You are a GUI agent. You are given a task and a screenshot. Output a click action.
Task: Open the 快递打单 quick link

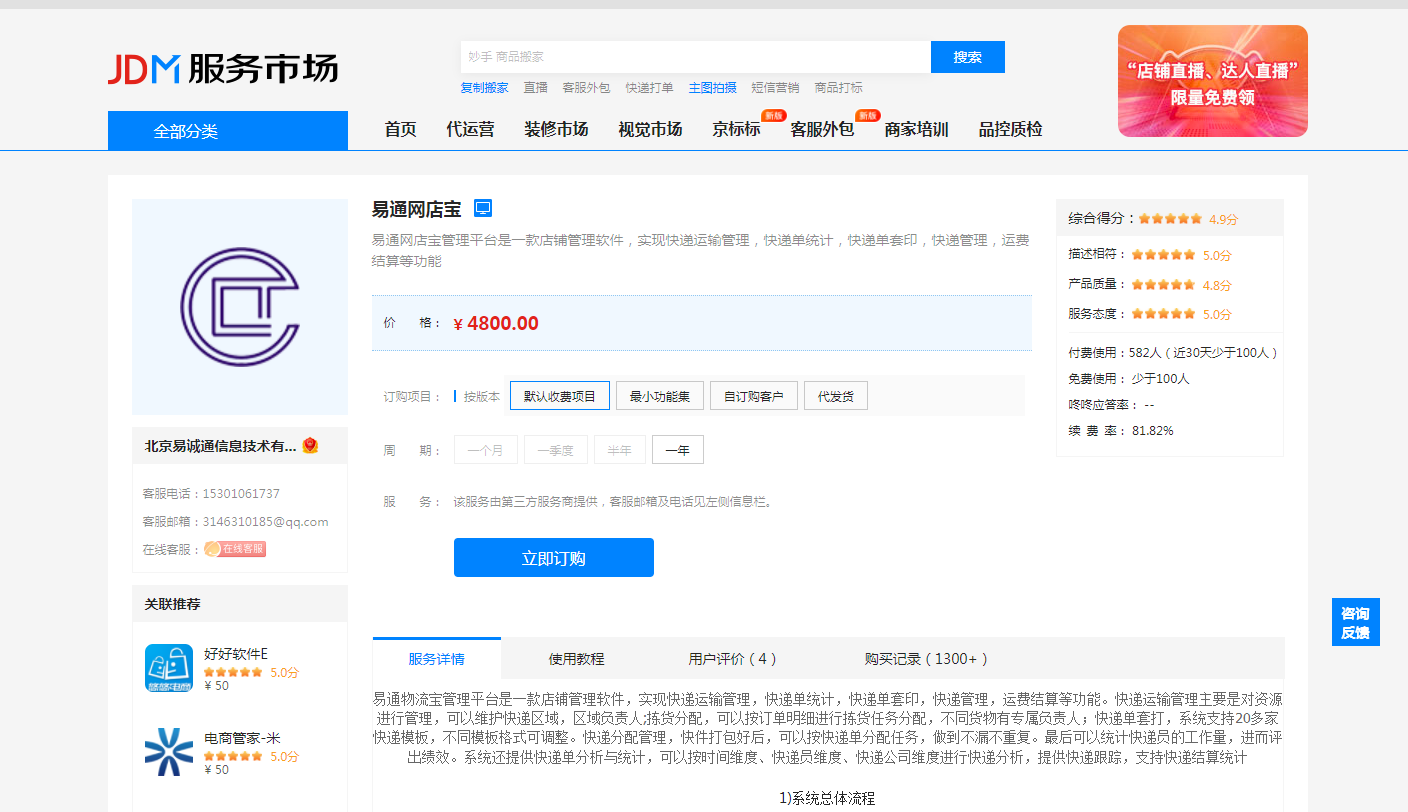(x=650, y=88)
